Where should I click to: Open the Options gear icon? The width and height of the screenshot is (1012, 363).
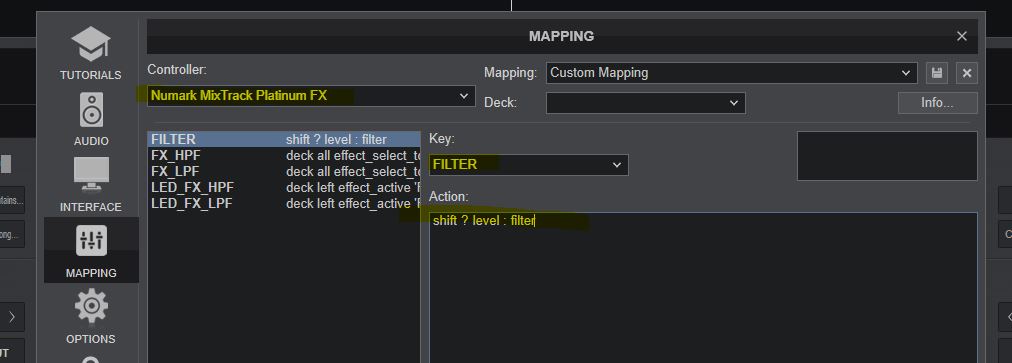[x=91, y=306]
